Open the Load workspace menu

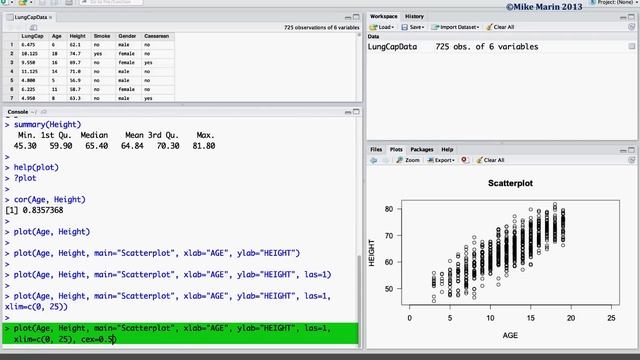382,27
